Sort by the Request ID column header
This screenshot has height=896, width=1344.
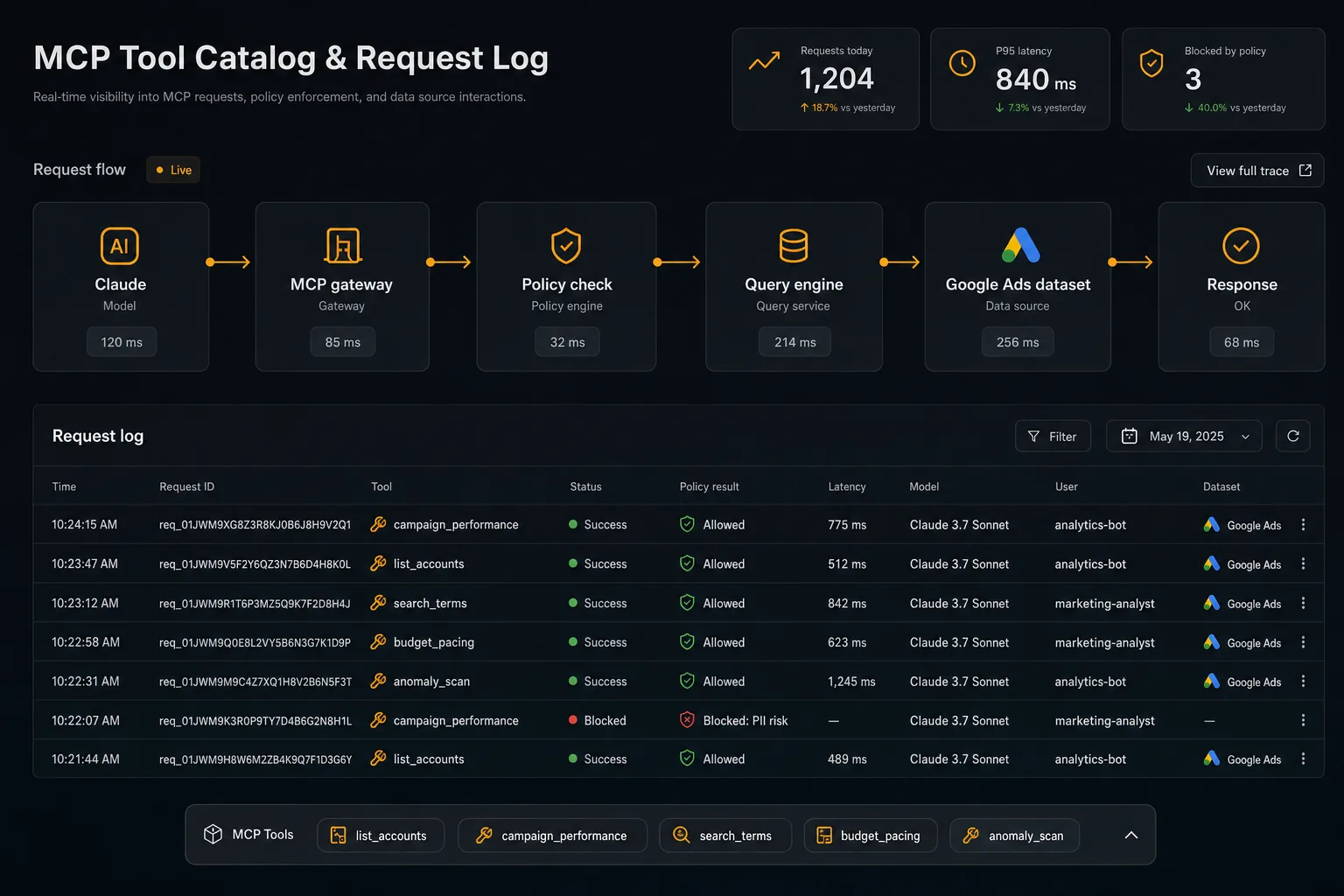point(186,486)
